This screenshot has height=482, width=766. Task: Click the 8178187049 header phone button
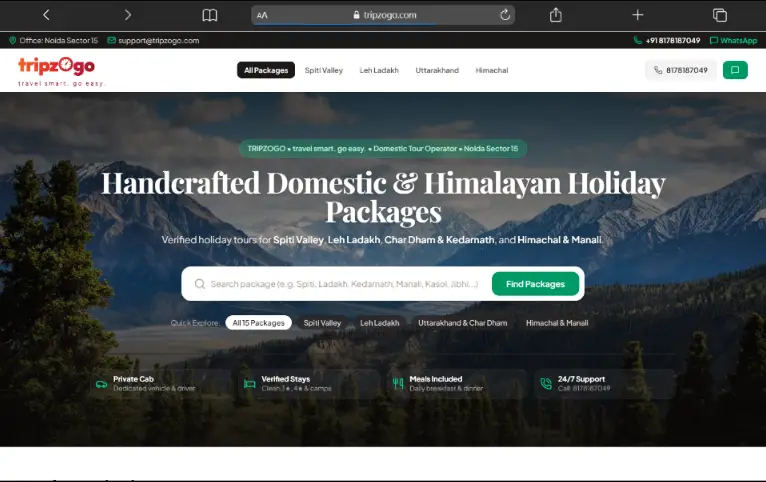point(681,70)
